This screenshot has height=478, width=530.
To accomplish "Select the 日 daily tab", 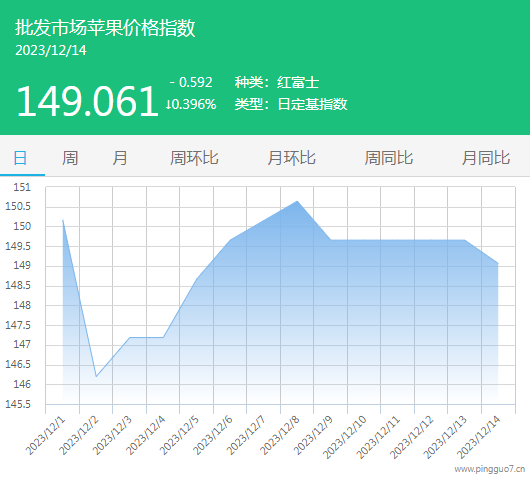I will [20, 158].
